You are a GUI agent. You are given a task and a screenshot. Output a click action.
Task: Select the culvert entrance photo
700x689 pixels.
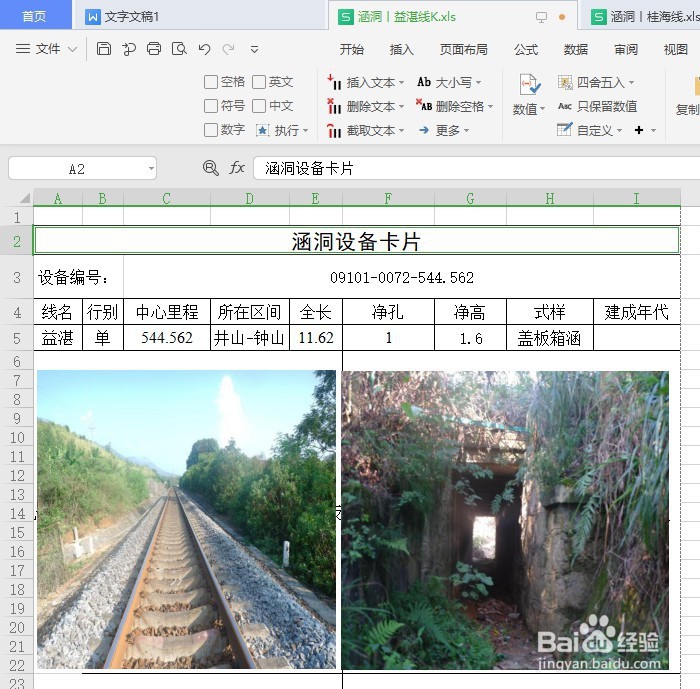pos(505,520)
